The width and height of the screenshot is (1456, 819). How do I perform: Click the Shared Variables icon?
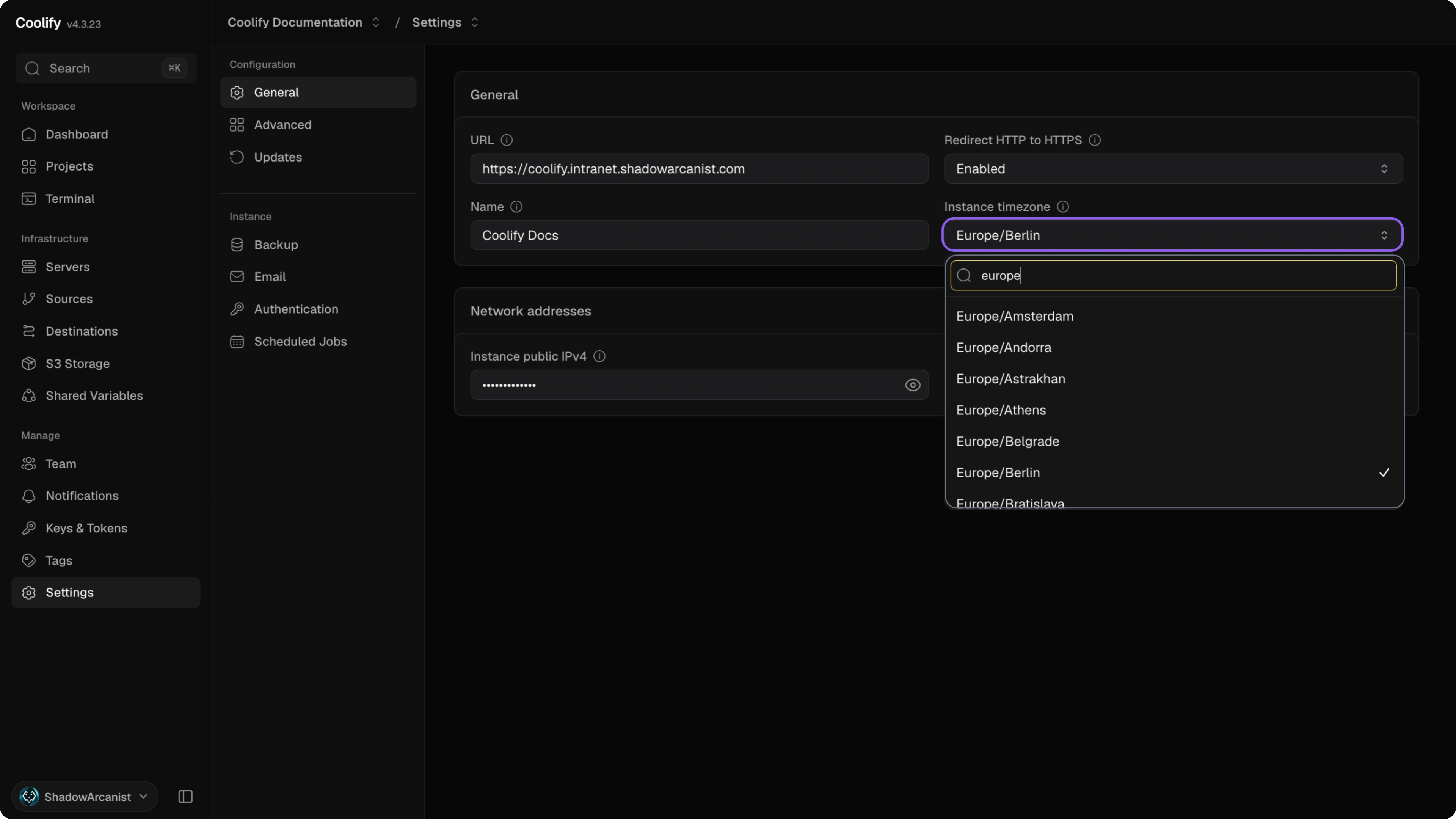29,395
